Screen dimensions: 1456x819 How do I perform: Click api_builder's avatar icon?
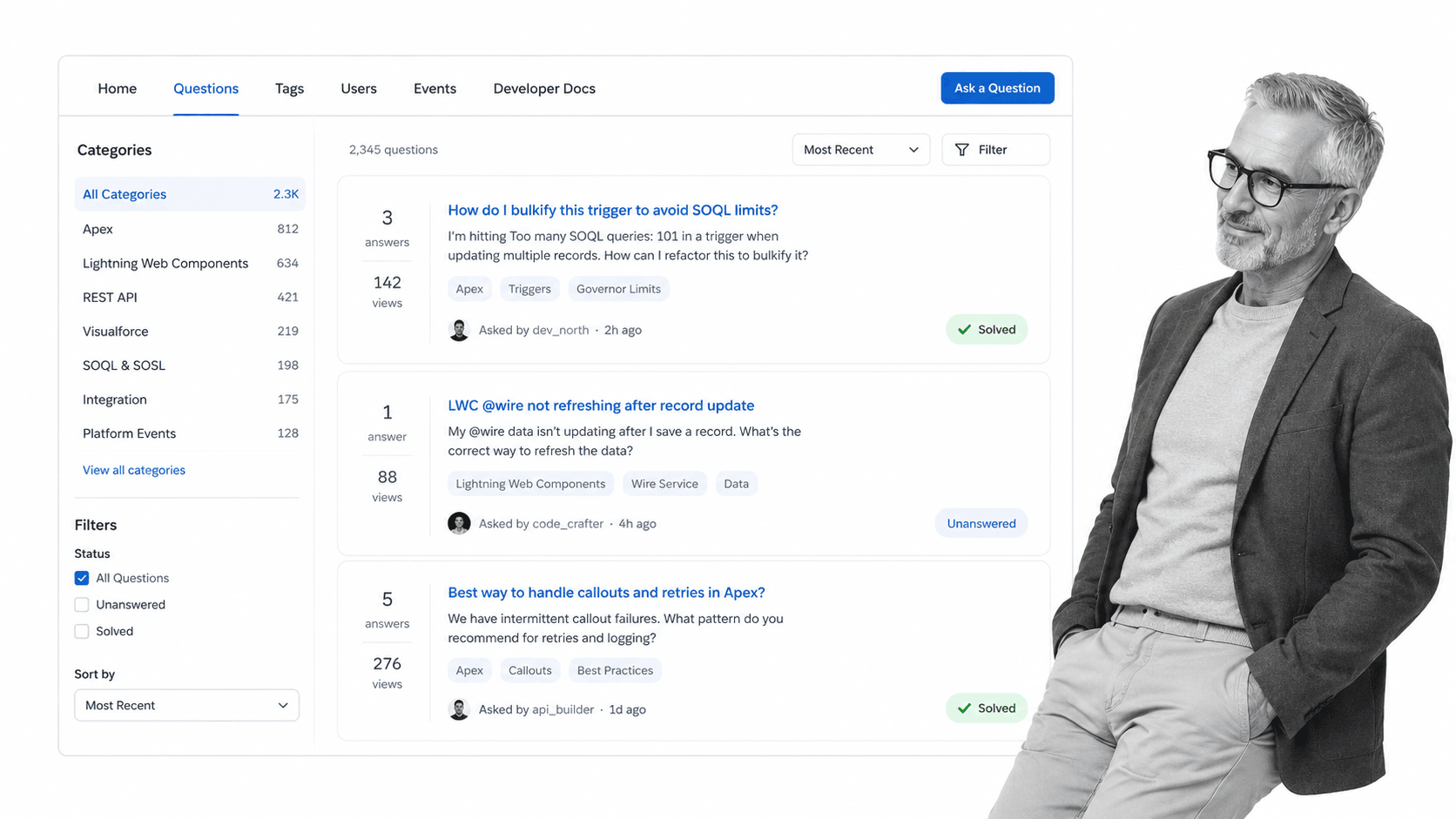click(459, 709)
